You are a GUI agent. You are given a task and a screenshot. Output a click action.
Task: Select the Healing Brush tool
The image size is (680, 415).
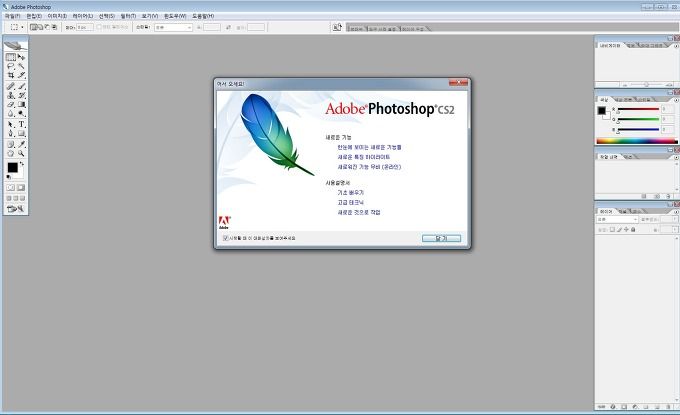10,86
